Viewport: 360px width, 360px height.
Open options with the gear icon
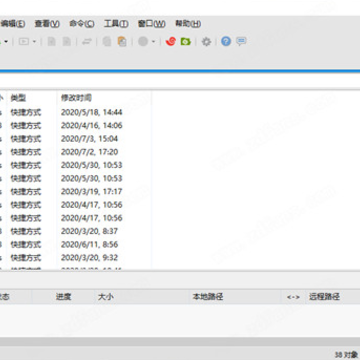tap(207, 42)
